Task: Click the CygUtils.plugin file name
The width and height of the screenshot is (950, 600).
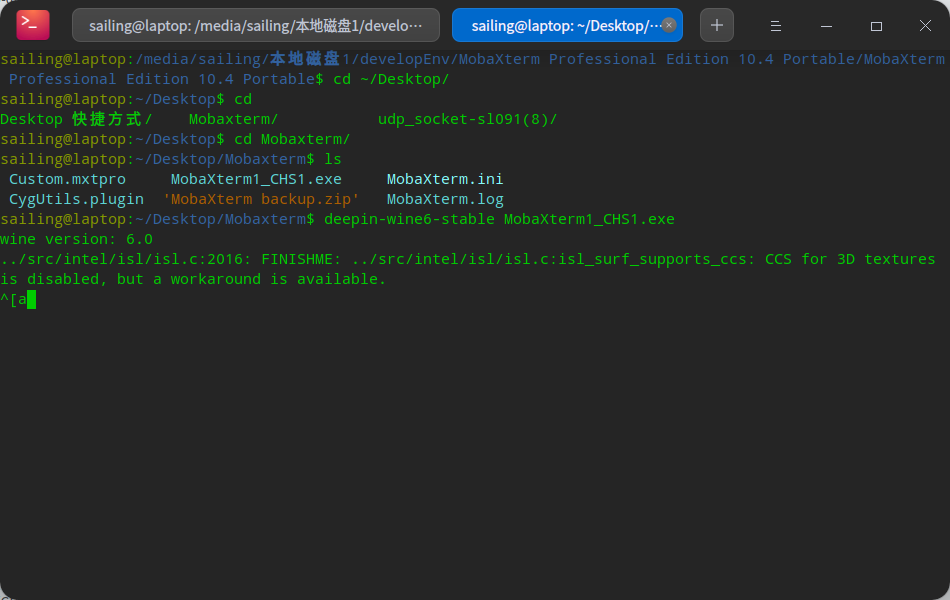Action: coord(76,199)
